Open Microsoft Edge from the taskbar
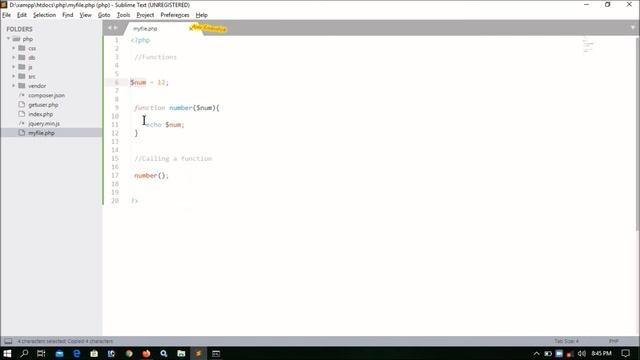This screenshot has height=360, width=640. click(76, 353)
